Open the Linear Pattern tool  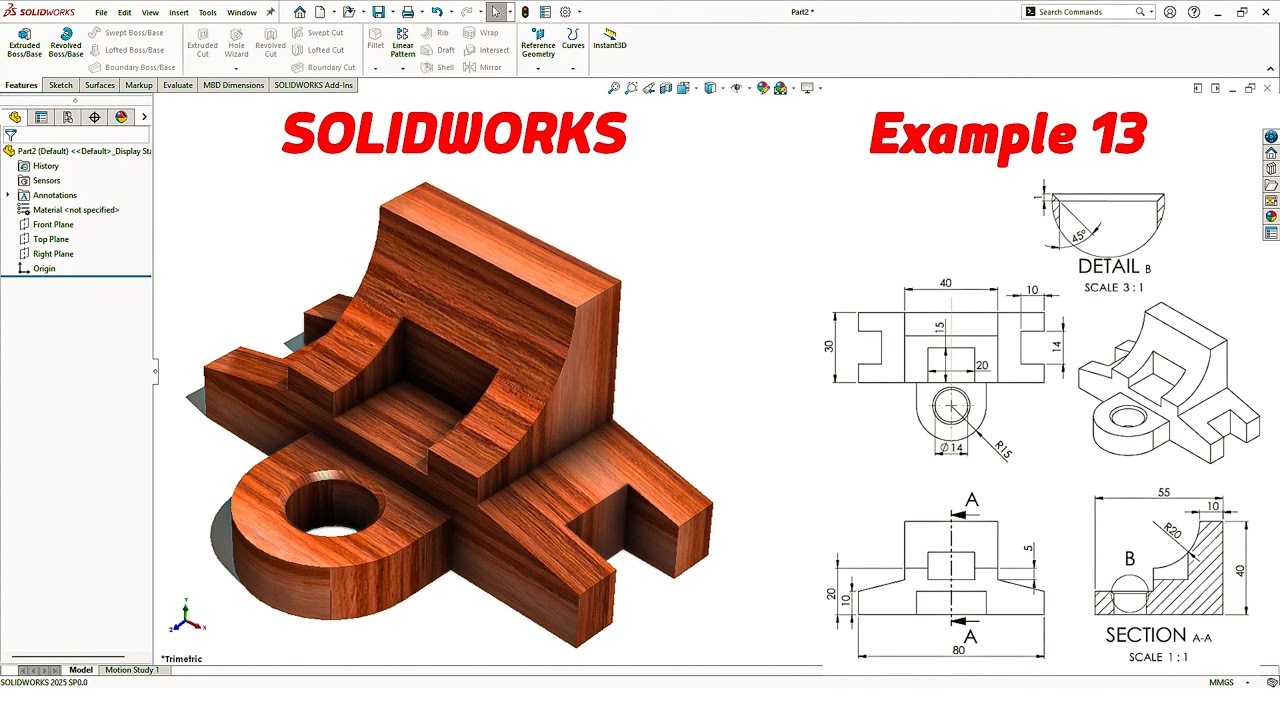coord(403,43)
